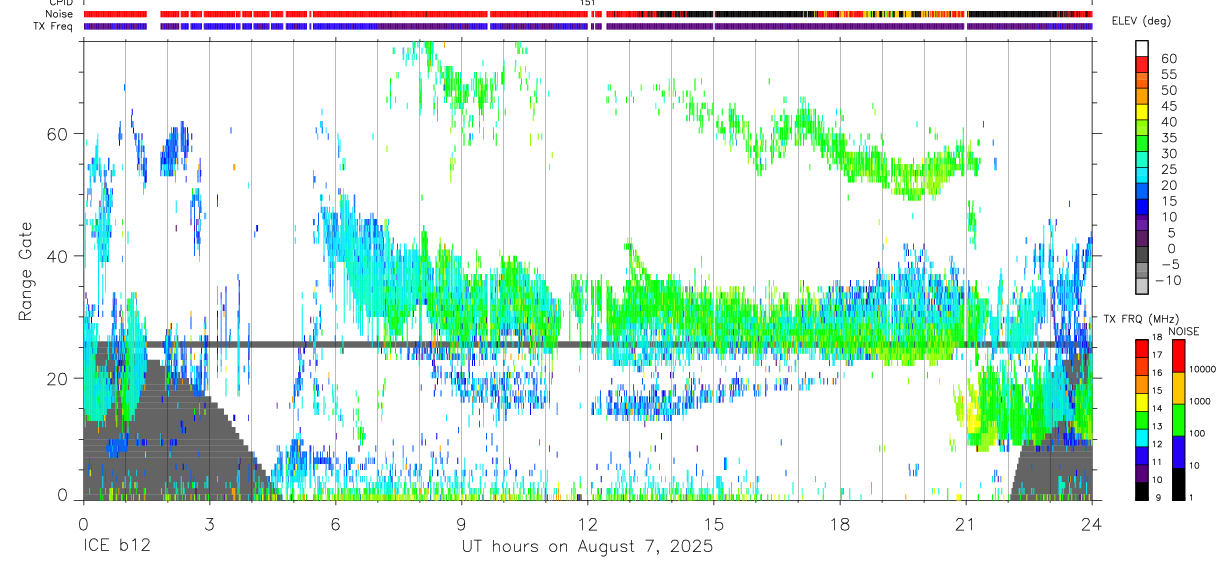This screenshot has height=567, width=1228.
Task: Click the ELEV legend value 60
Action: point(1167,57)
